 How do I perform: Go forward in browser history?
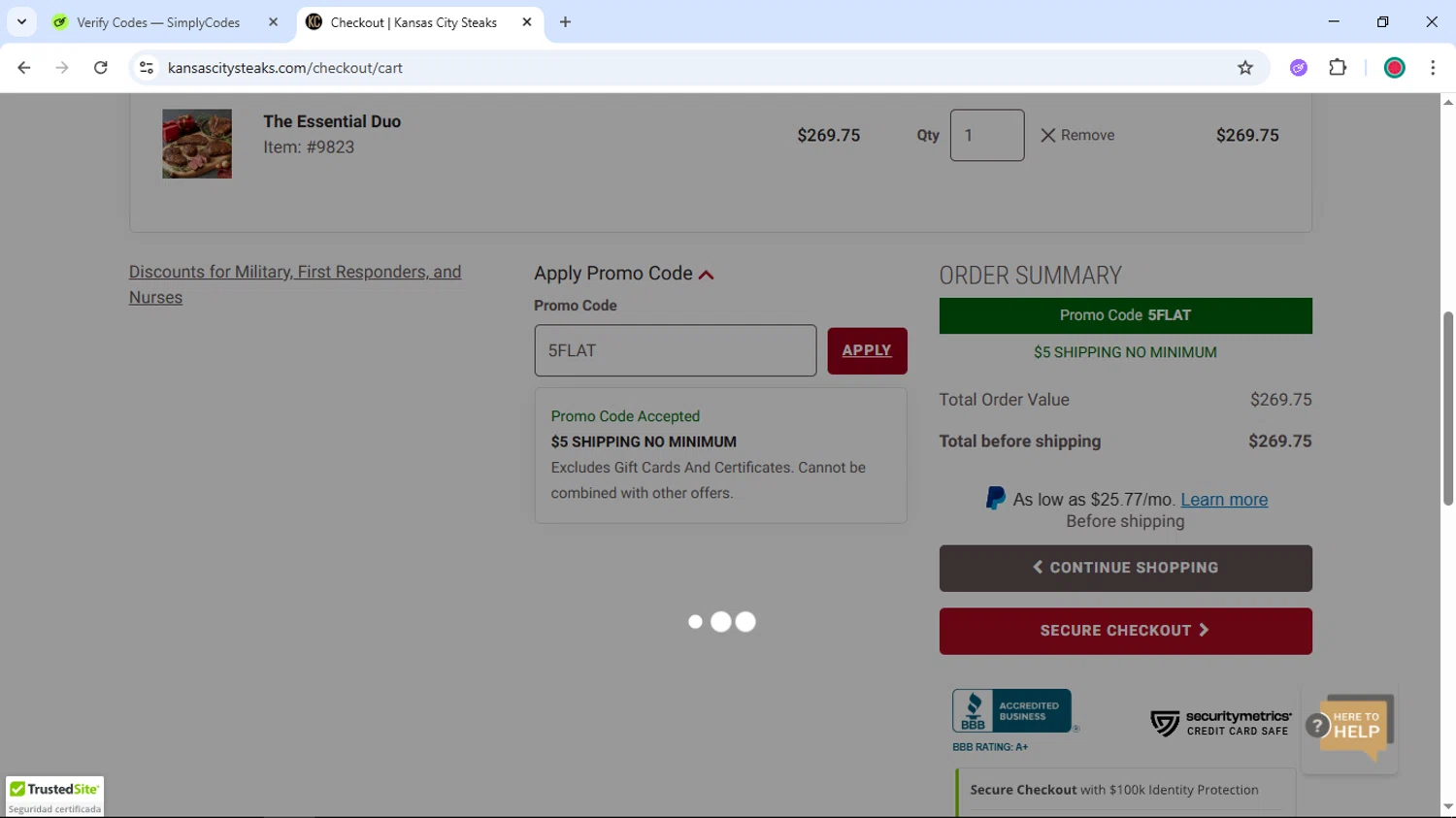pyautogui.click(x=62, y=68)
